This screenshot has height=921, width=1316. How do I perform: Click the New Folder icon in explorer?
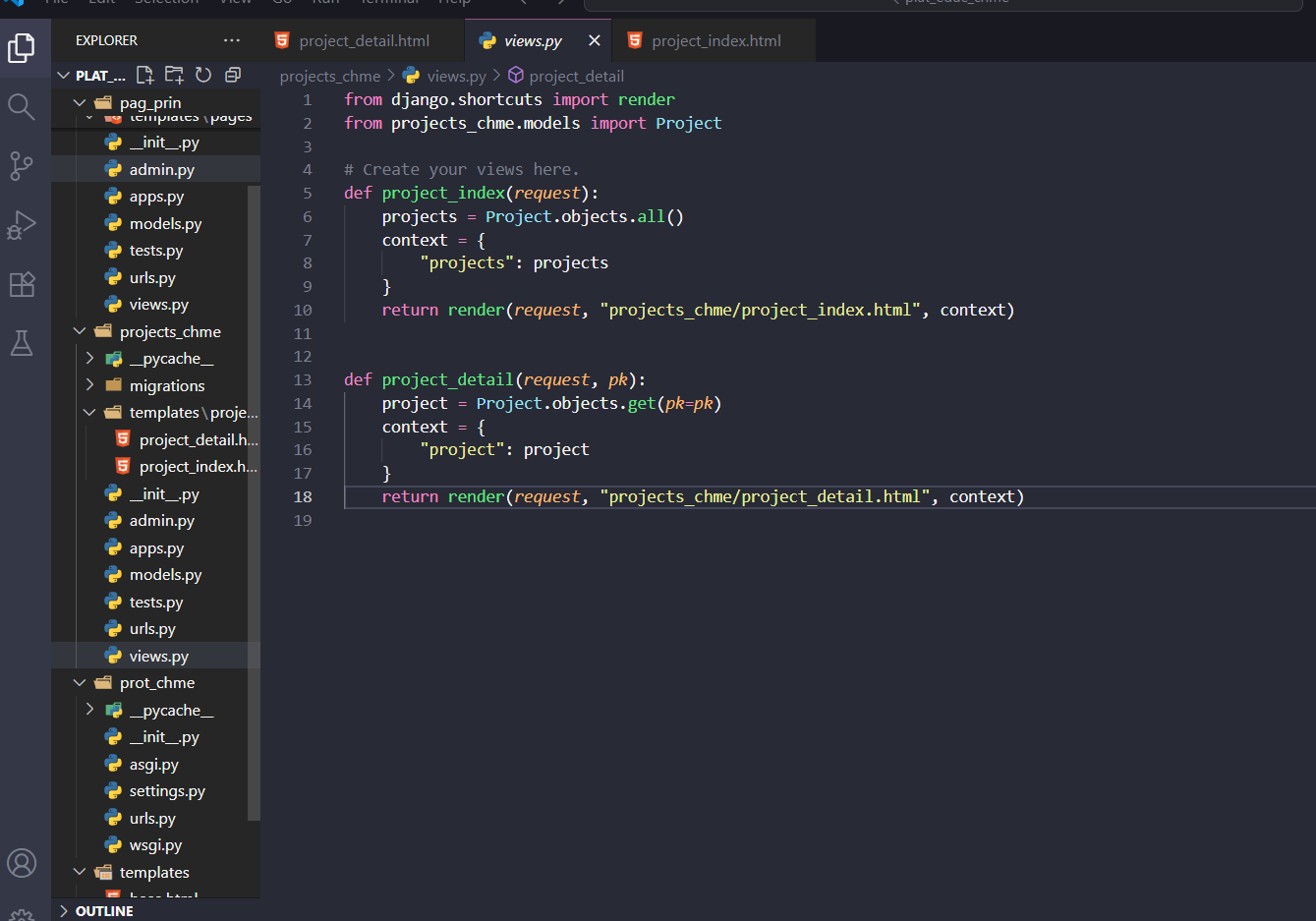[x=174, y=76]
